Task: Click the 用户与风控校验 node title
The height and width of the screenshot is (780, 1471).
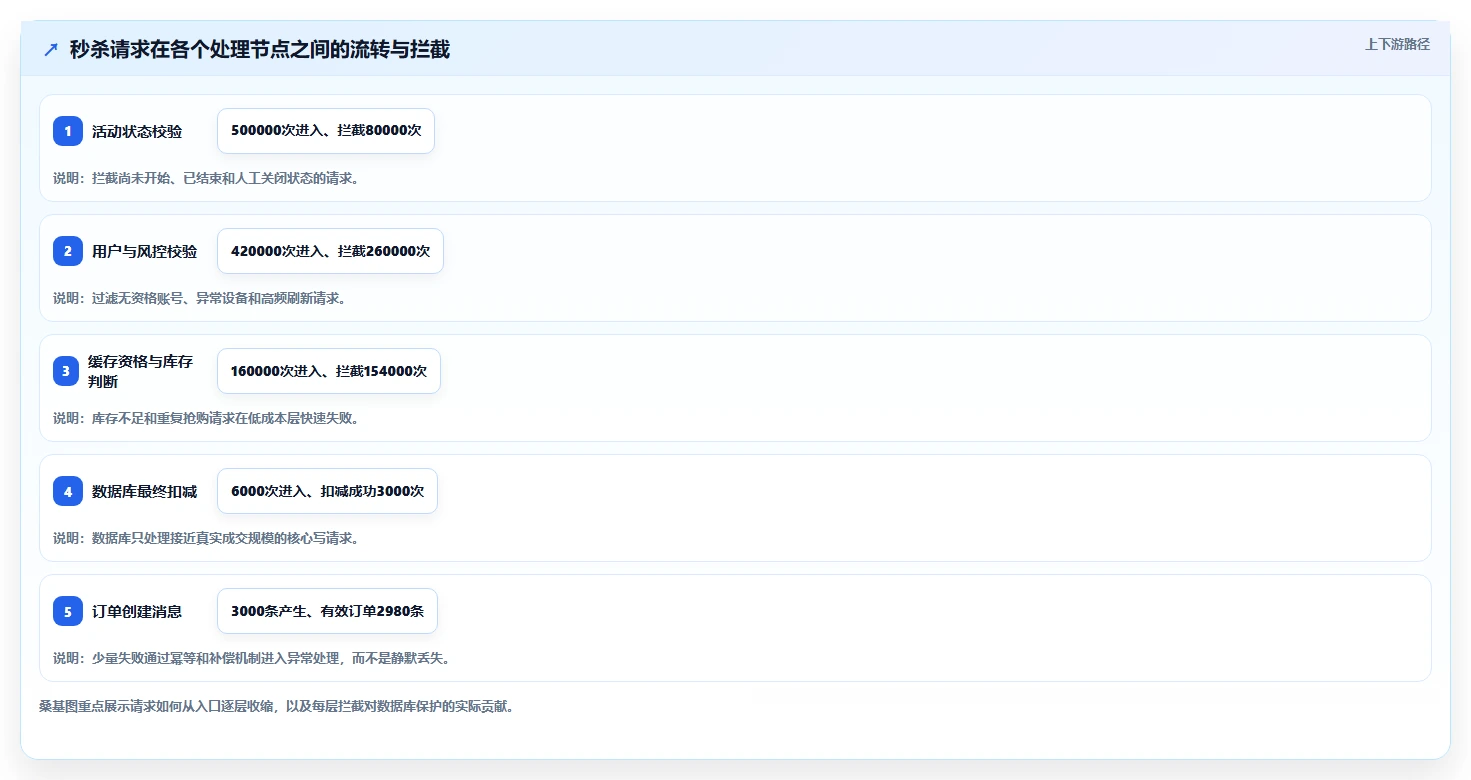Action: 145,251
